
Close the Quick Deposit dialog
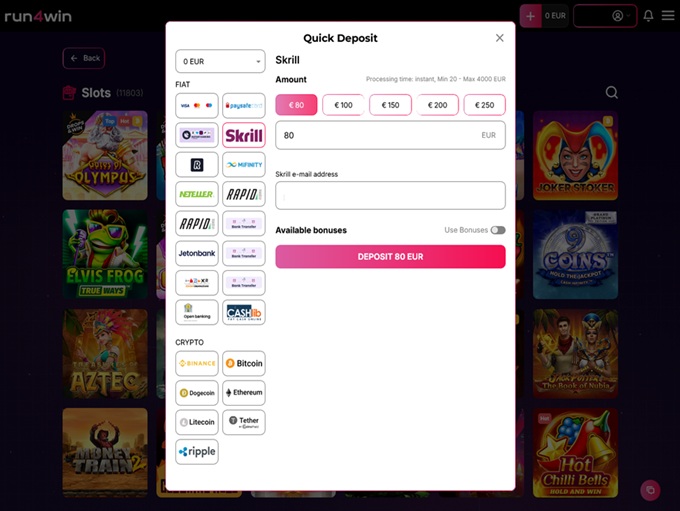500,38
